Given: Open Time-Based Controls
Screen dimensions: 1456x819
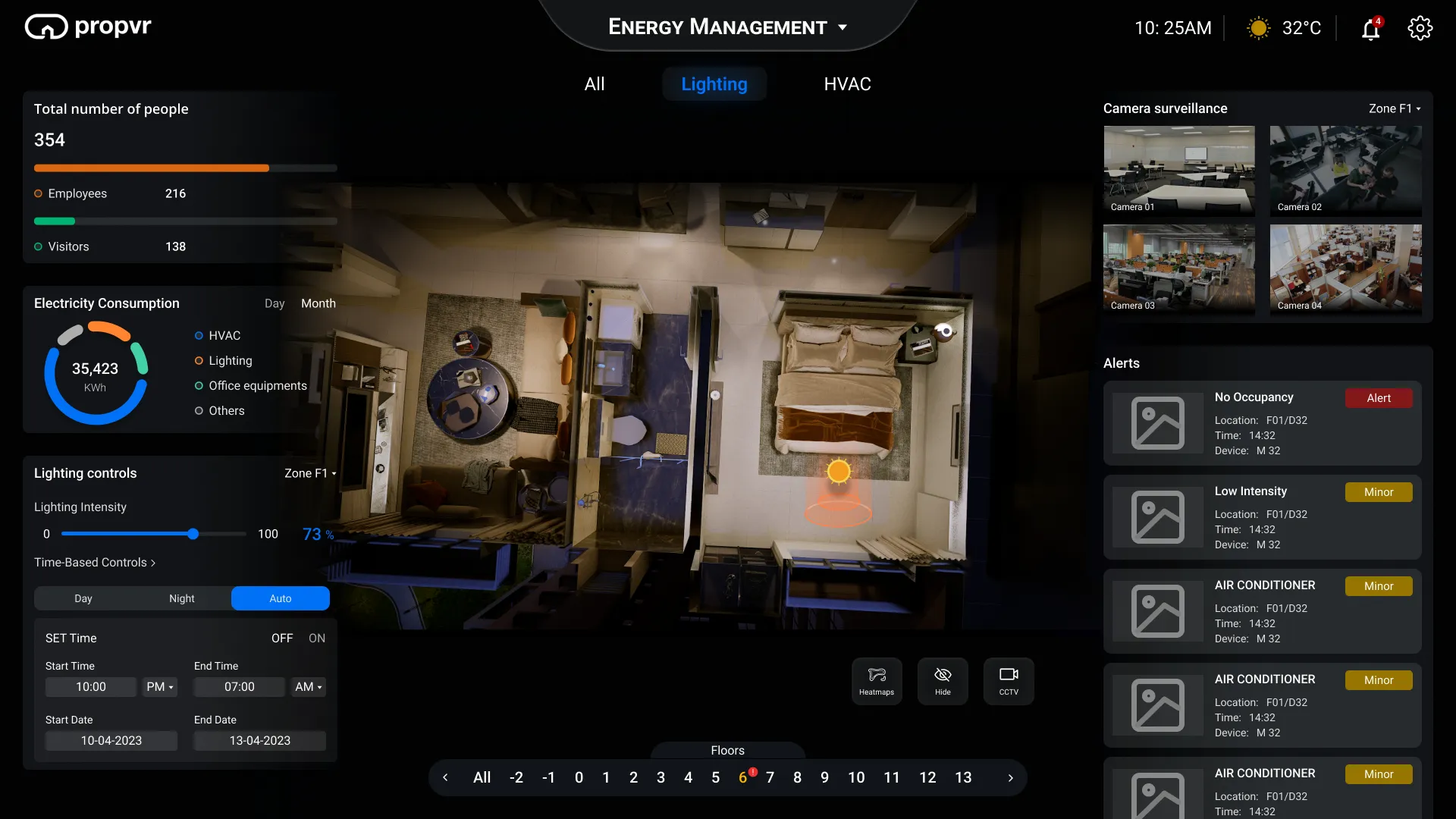Looking at the screenshot, I should click(94, 562).
